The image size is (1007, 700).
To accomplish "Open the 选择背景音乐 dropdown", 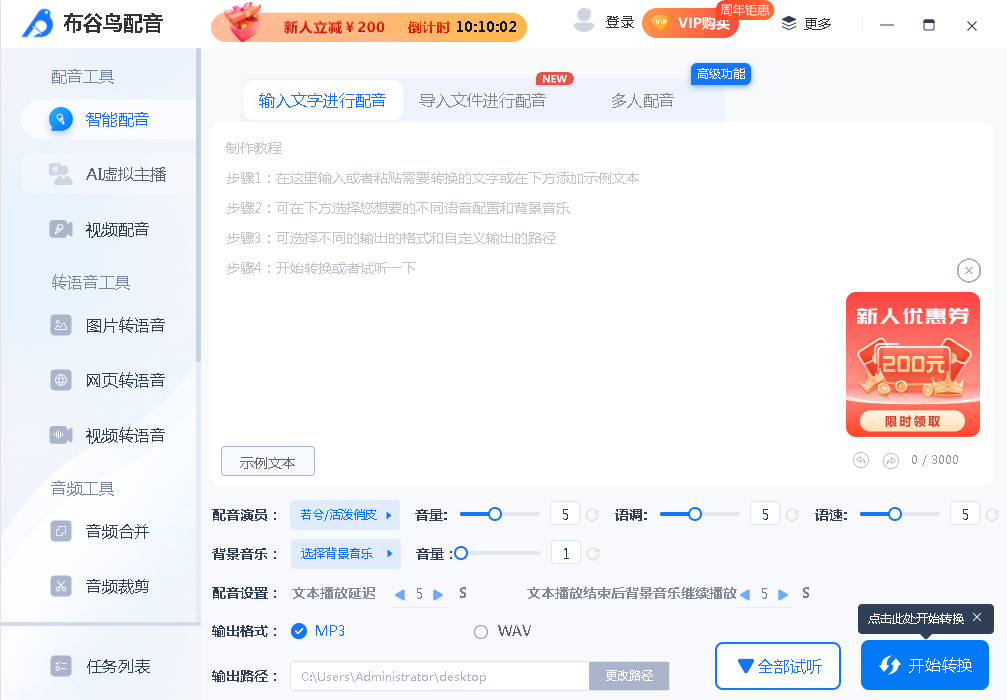I will click(344, 553).
